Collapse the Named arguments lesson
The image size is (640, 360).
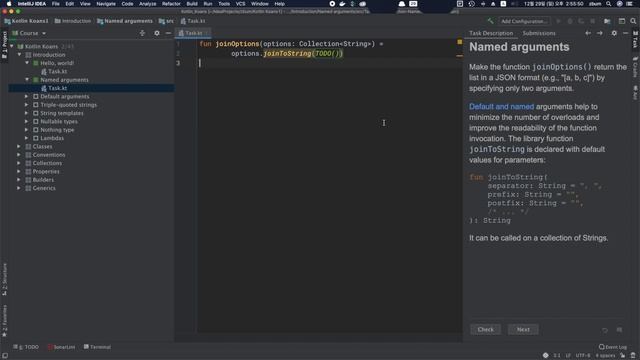[x=27, y=80]
